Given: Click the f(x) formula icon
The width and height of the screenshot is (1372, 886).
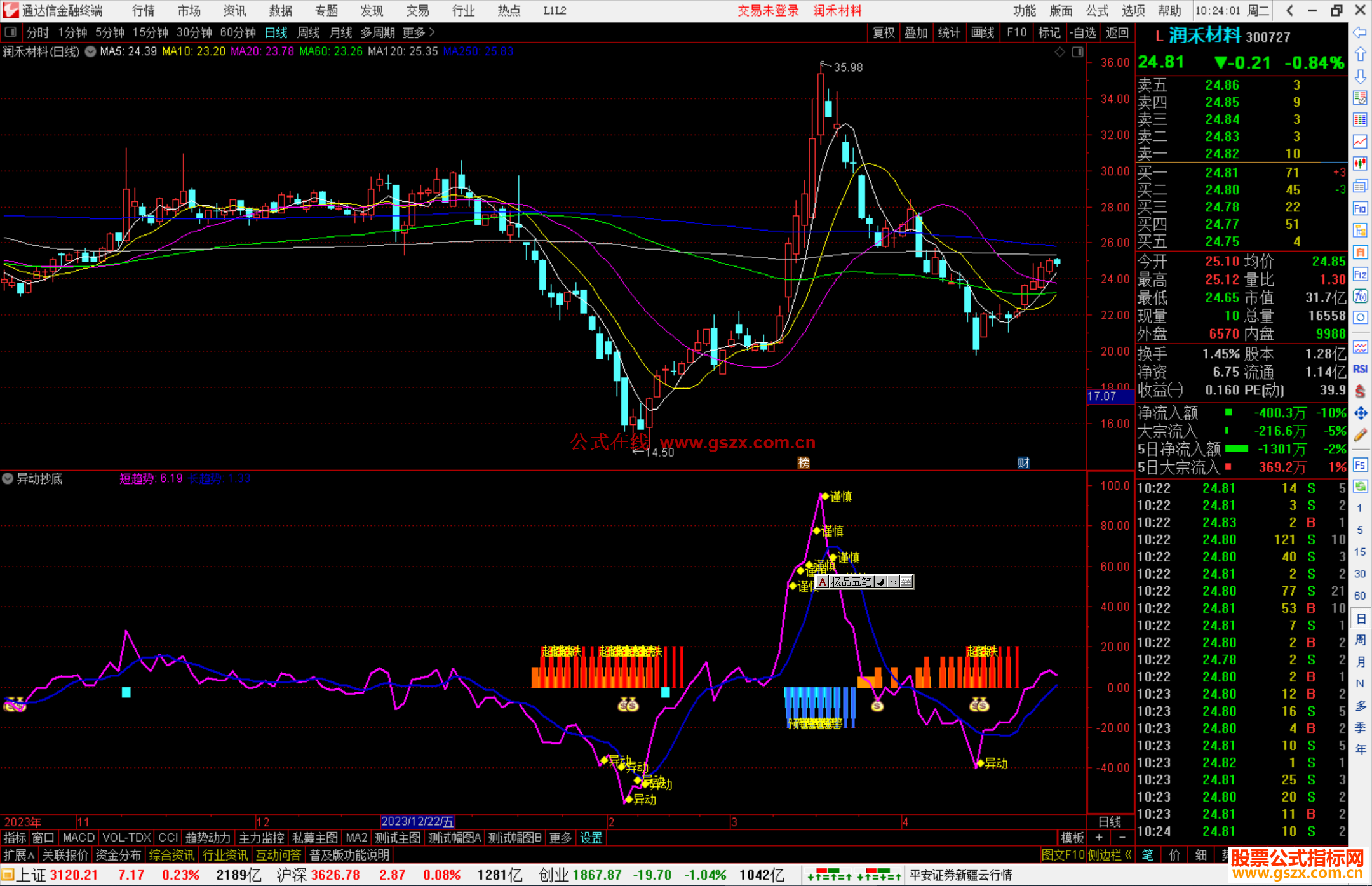Looking at the screenshot, I should [x=1360, y=296].
